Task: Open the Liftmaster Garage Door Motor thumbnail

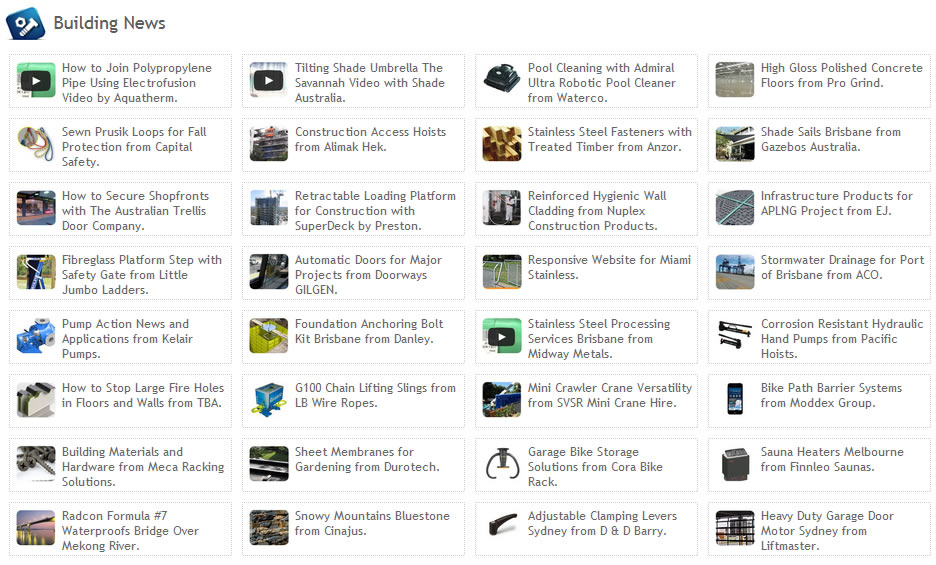Action: tap(735, 527)
